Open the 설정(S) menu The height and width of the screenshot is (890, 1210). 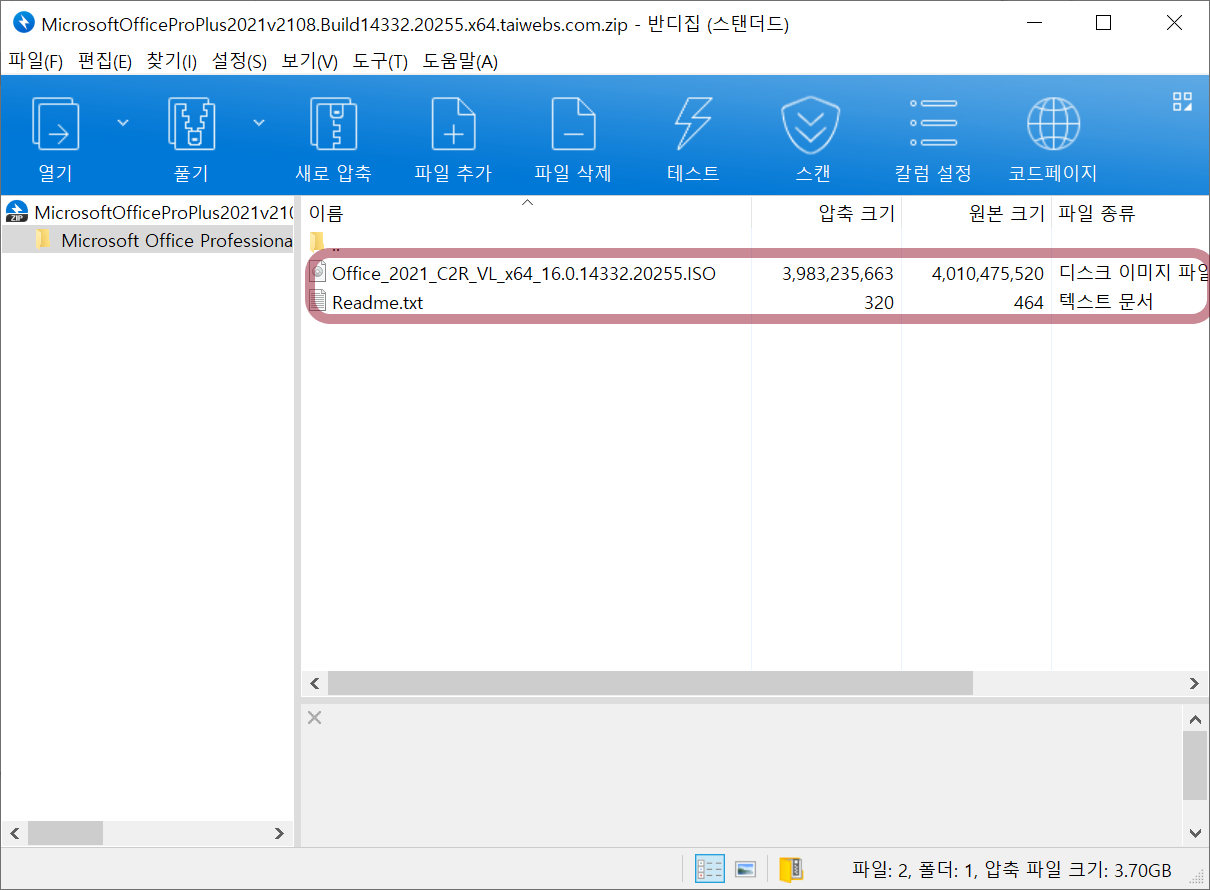point(240,62)
